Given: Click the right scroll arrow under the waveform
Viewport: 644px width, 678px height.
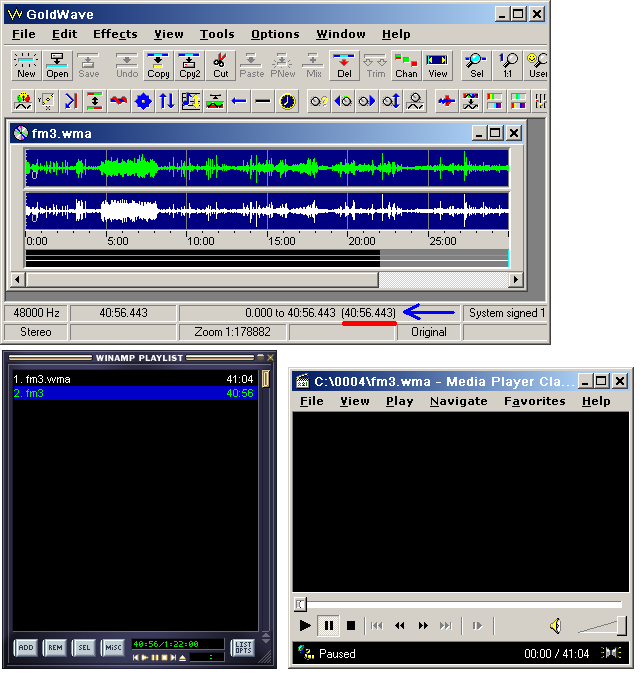Looking at the screenshot, I should (x=515, y=279).
